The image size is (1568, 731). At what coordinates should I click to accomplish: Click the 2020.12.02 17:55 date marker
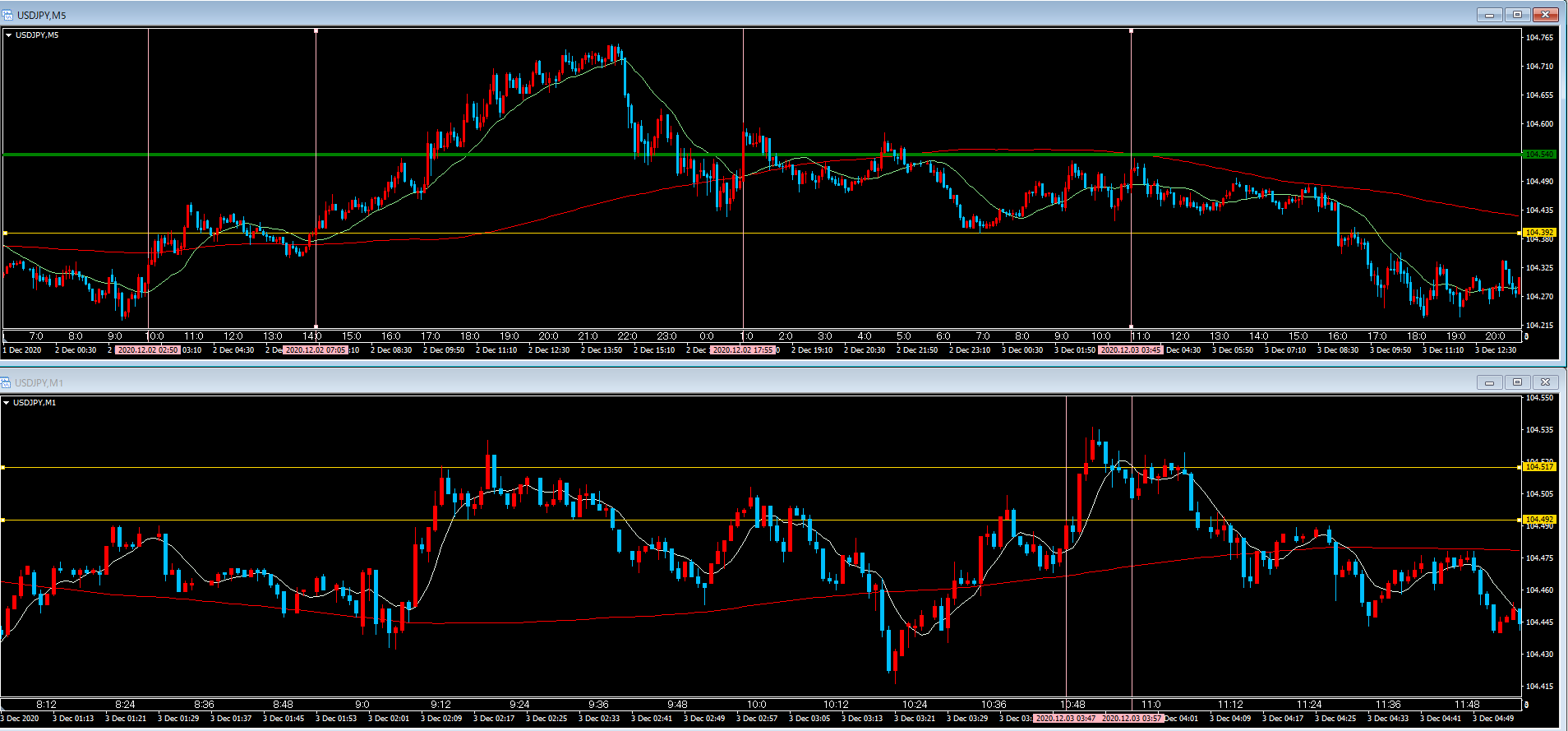tap(743, 350)
